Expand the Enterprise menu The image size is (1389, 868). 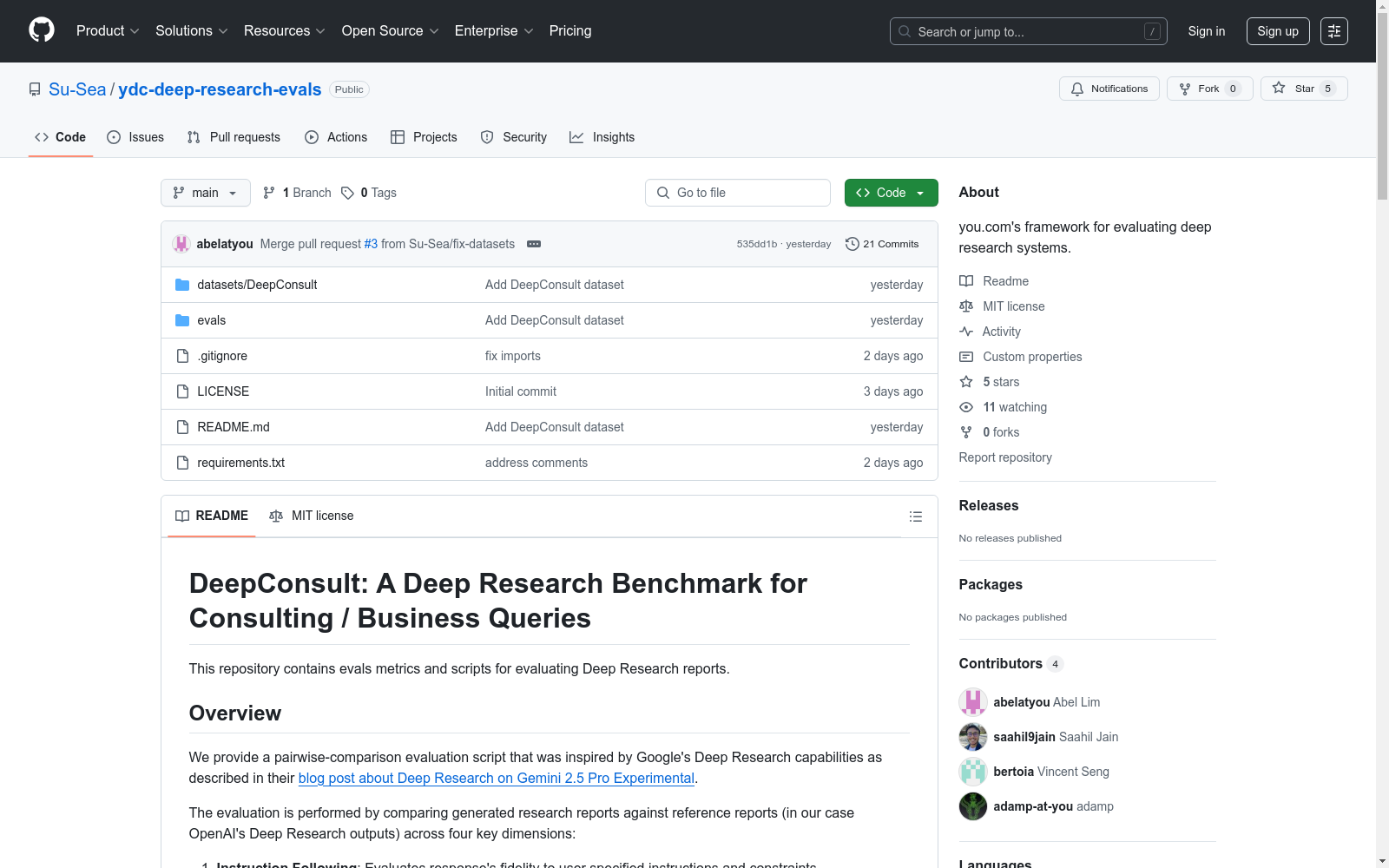click(494, 31)
